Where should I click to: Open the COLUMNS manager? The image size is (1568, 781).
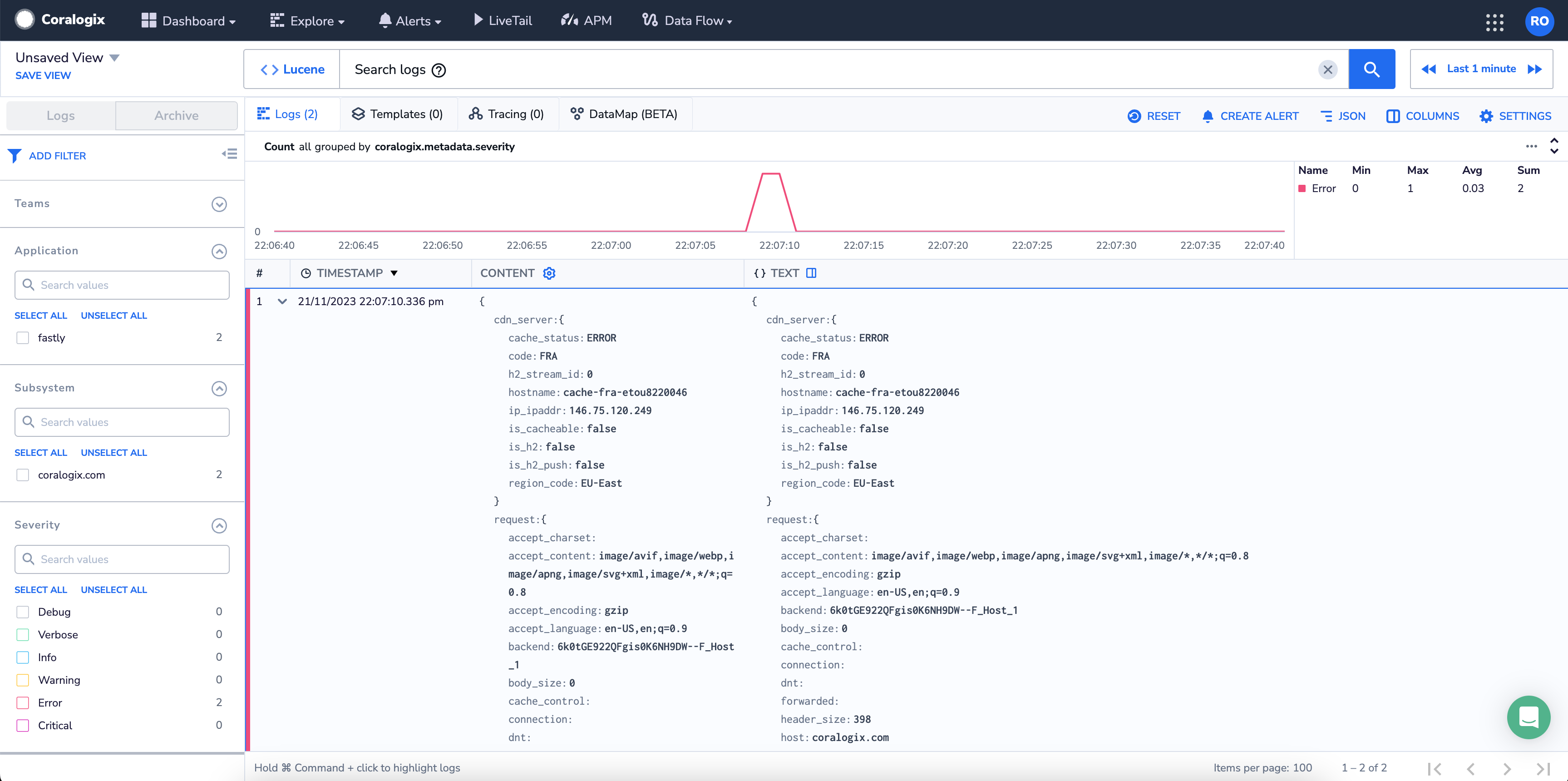pyautogui.click(x=1423, y=116)
